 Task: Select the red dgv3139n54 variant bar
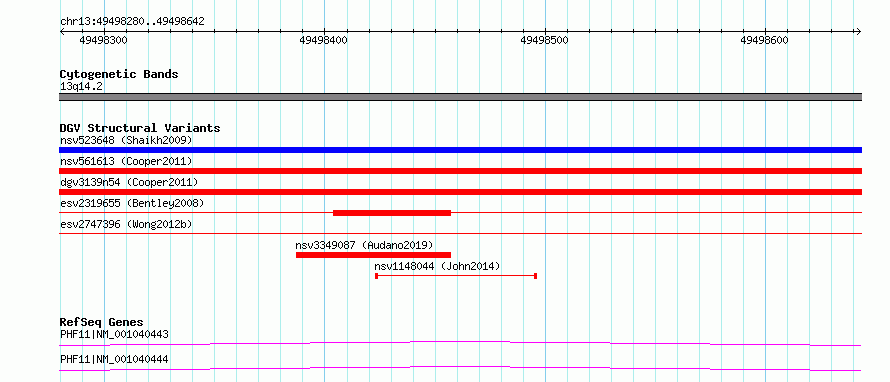coord(460,192)
